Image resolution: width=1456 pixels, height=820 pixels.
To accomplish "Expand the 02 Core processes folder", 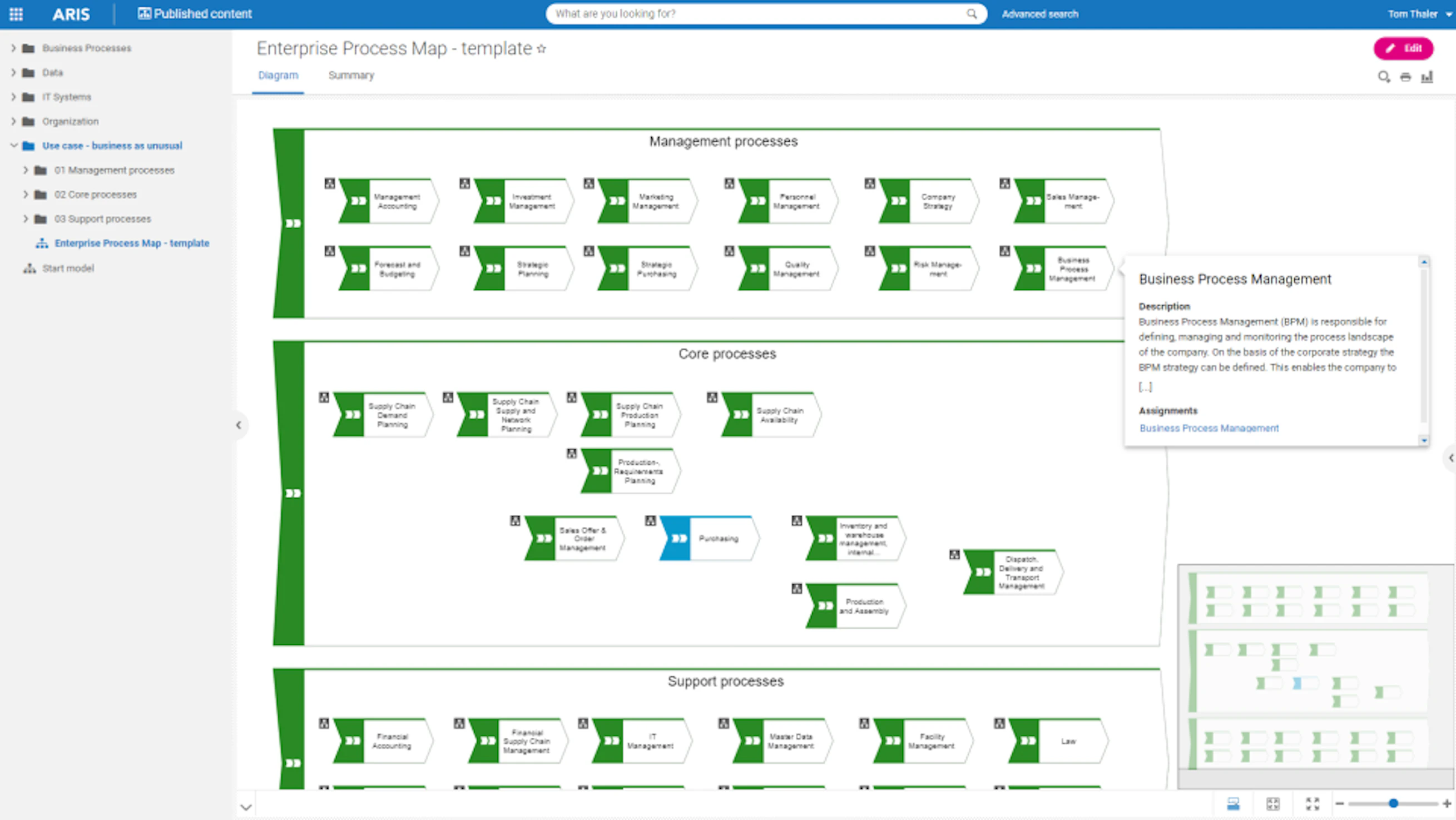I will coord(25,194).
